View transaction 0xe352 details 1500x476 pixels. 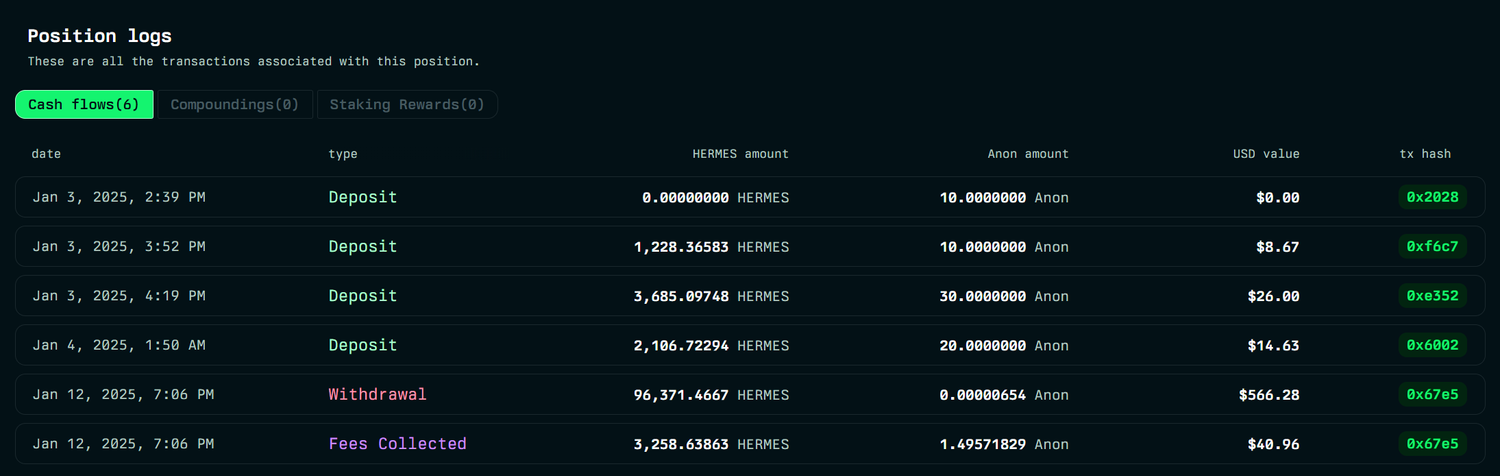1432,296
